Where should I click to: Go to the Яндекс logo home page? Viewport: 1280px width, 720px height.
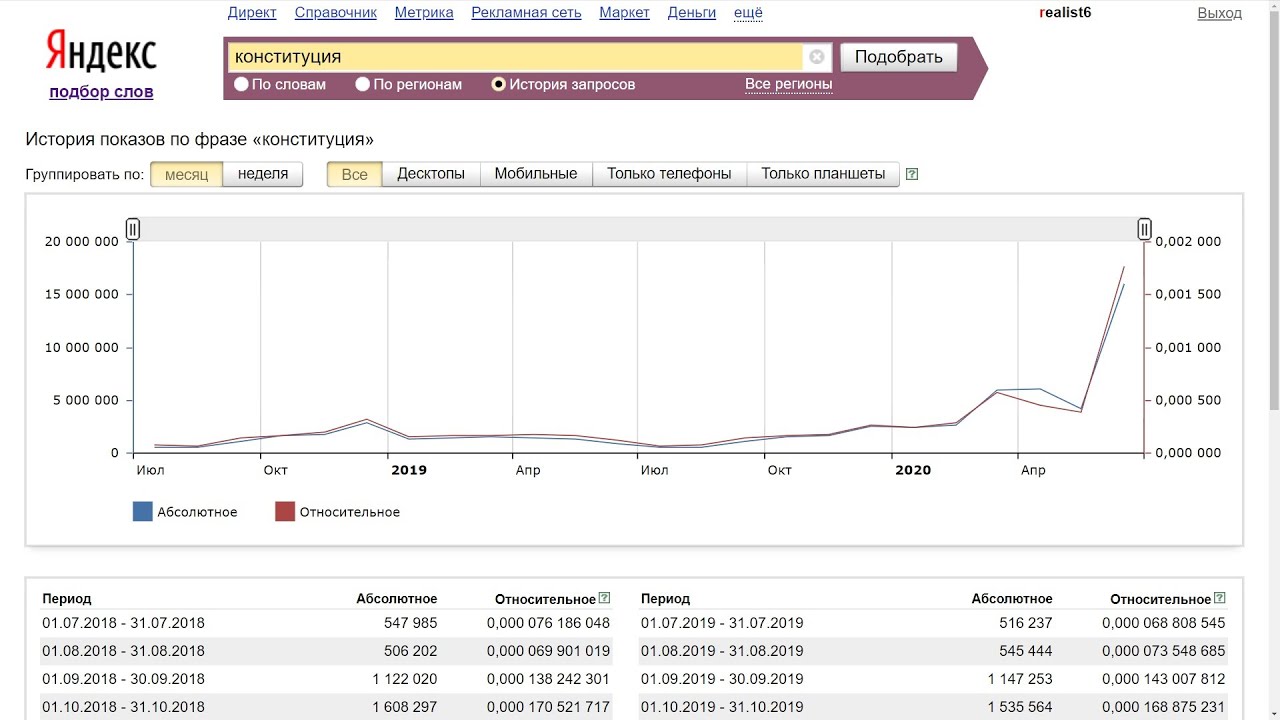click(101, 52)
